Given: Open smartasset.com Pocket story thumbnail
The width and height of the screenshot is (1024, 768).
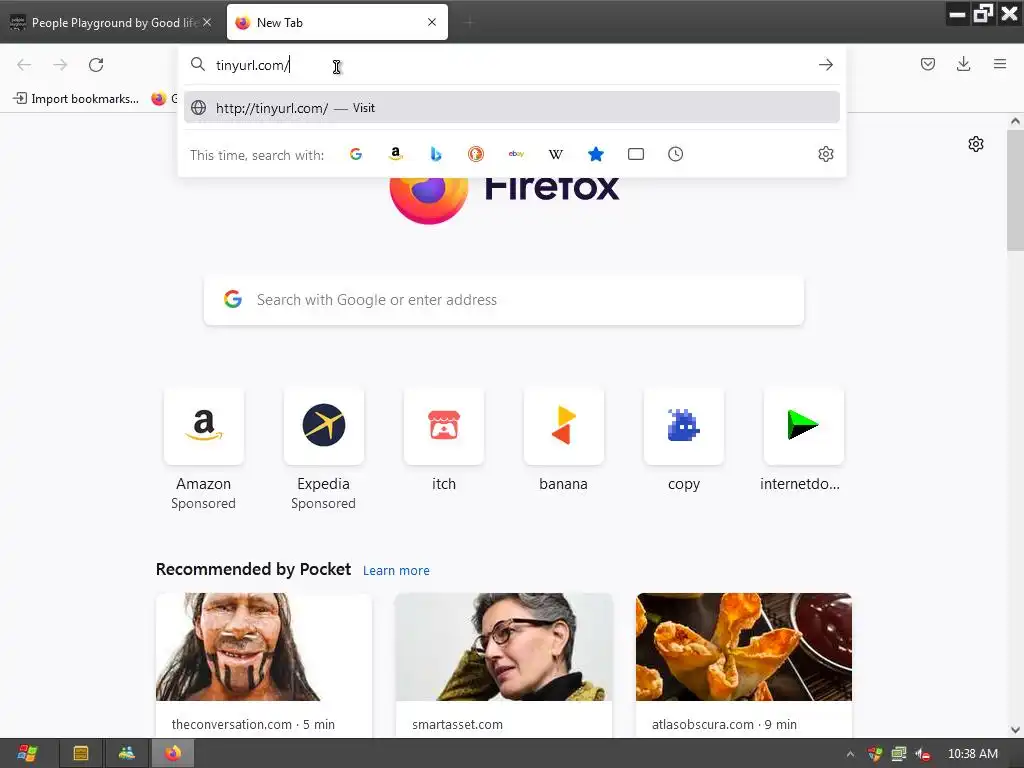Looking at the screenshot, I should [504, 647].
